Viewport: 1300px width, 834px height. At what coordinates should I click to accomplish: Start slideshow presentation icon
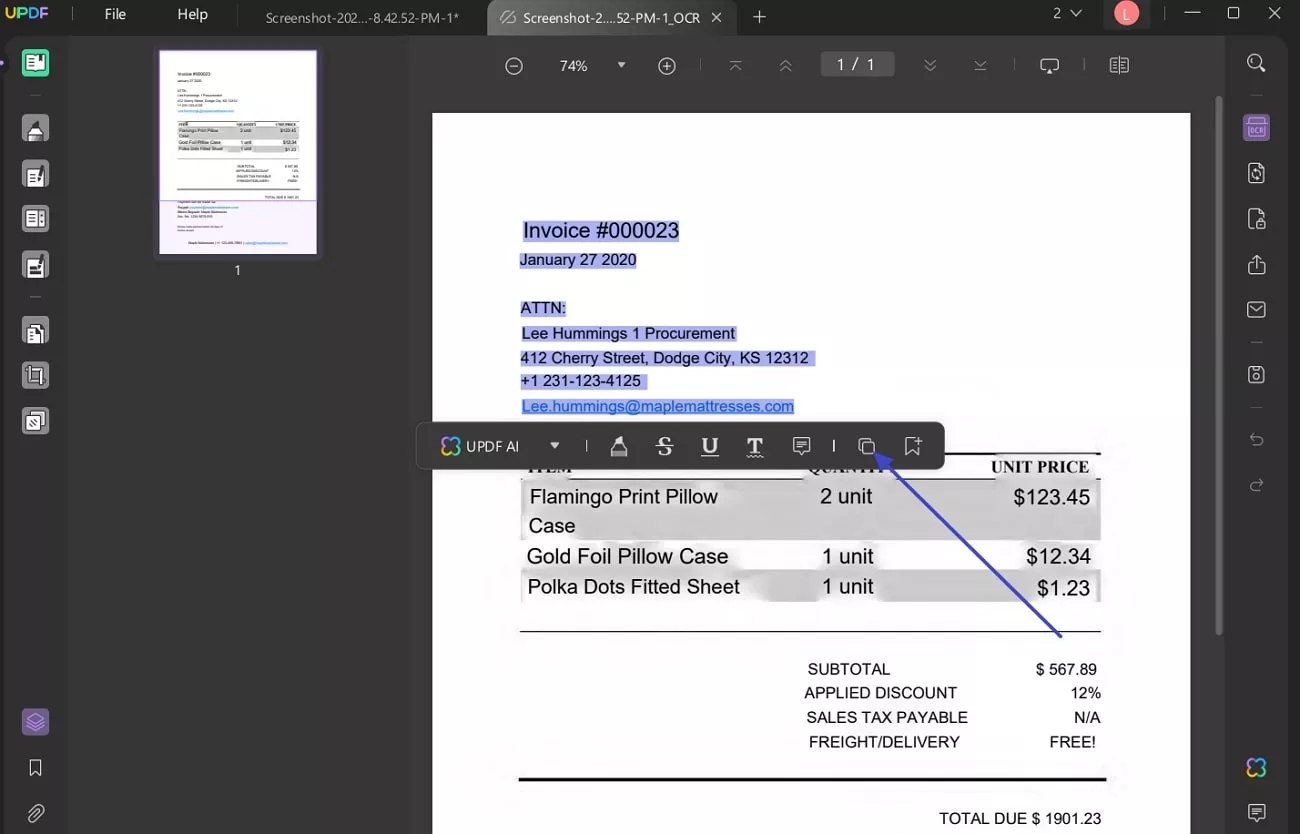click(1049, 66)
